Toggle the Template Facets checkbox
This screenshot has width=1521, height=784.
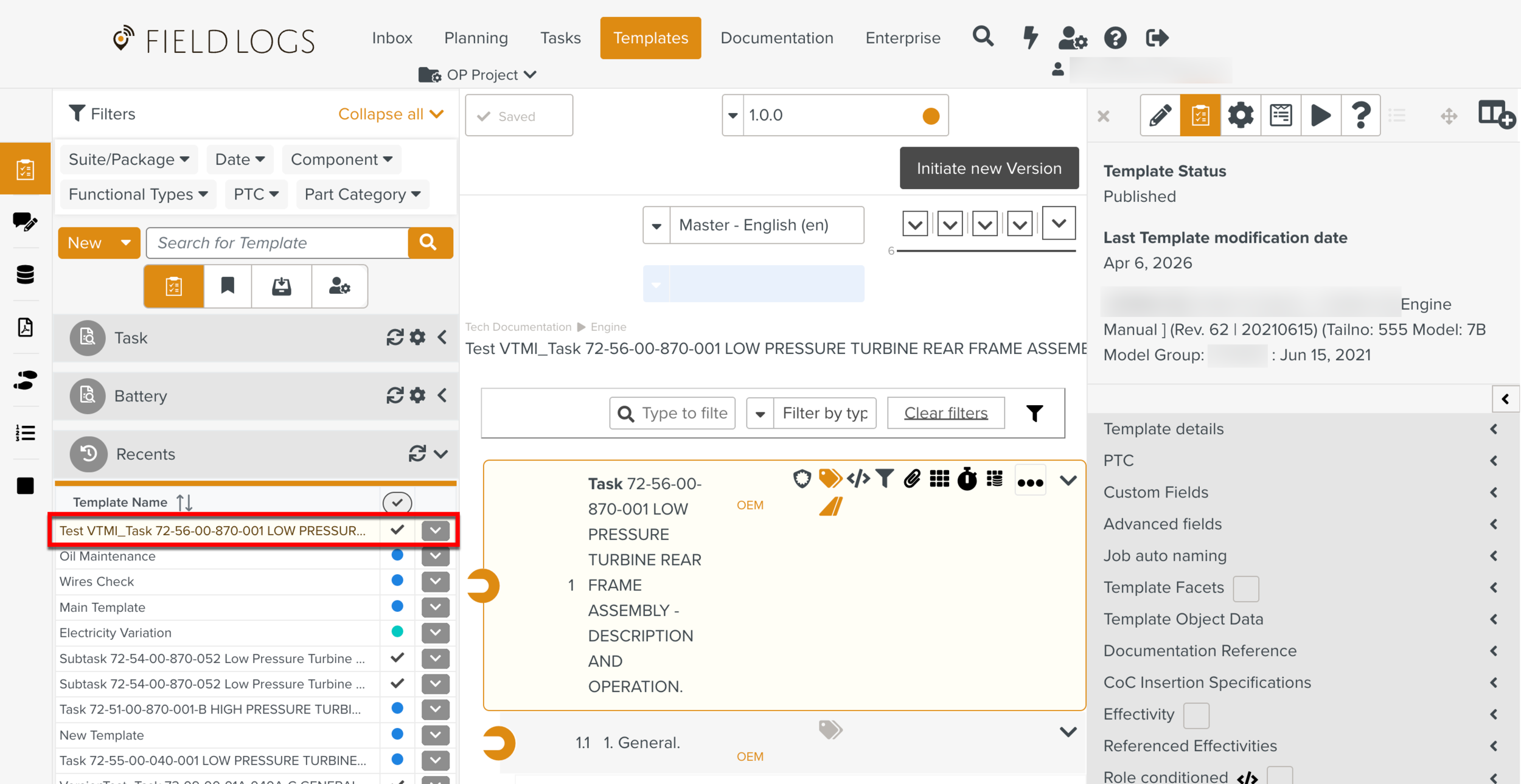(1245, 588)
